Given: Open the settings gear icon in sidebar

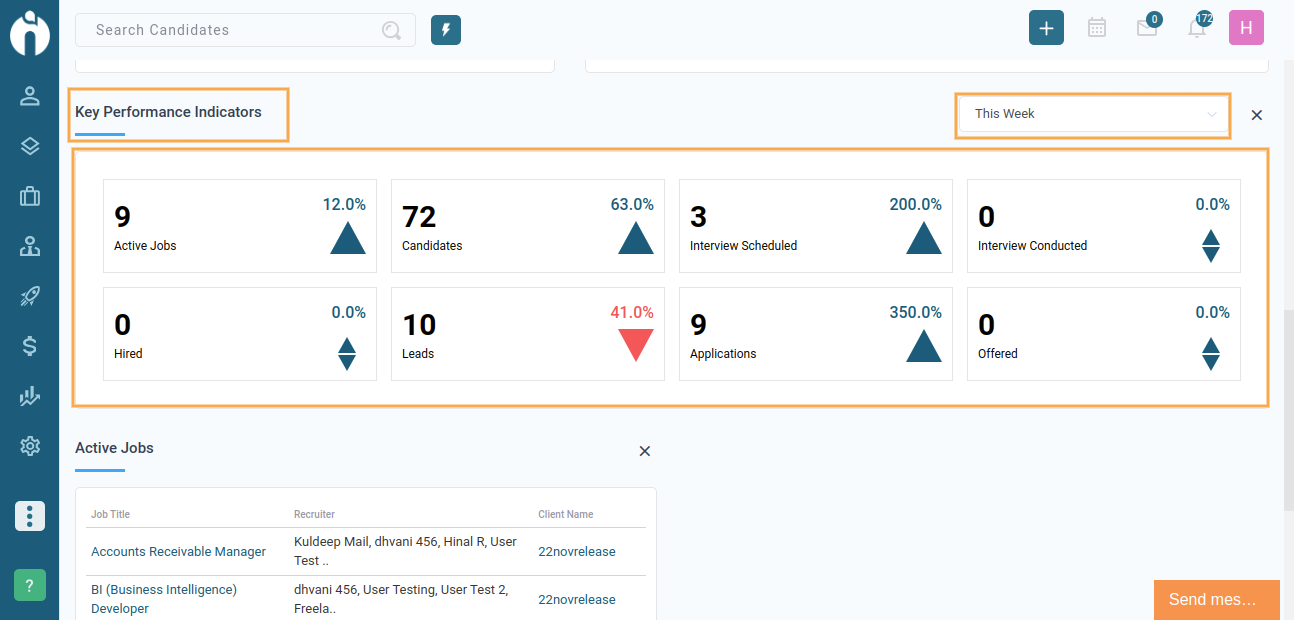Looking at the screenshot, I should tap(30, 446).
